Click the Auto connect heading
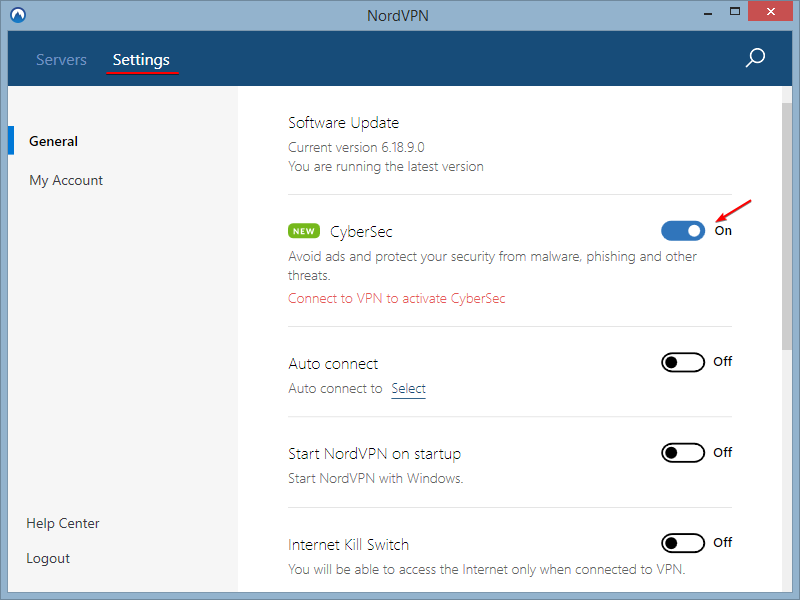Image resolution: width=800 pixels, height=600 pixels. tap(333, 364)
